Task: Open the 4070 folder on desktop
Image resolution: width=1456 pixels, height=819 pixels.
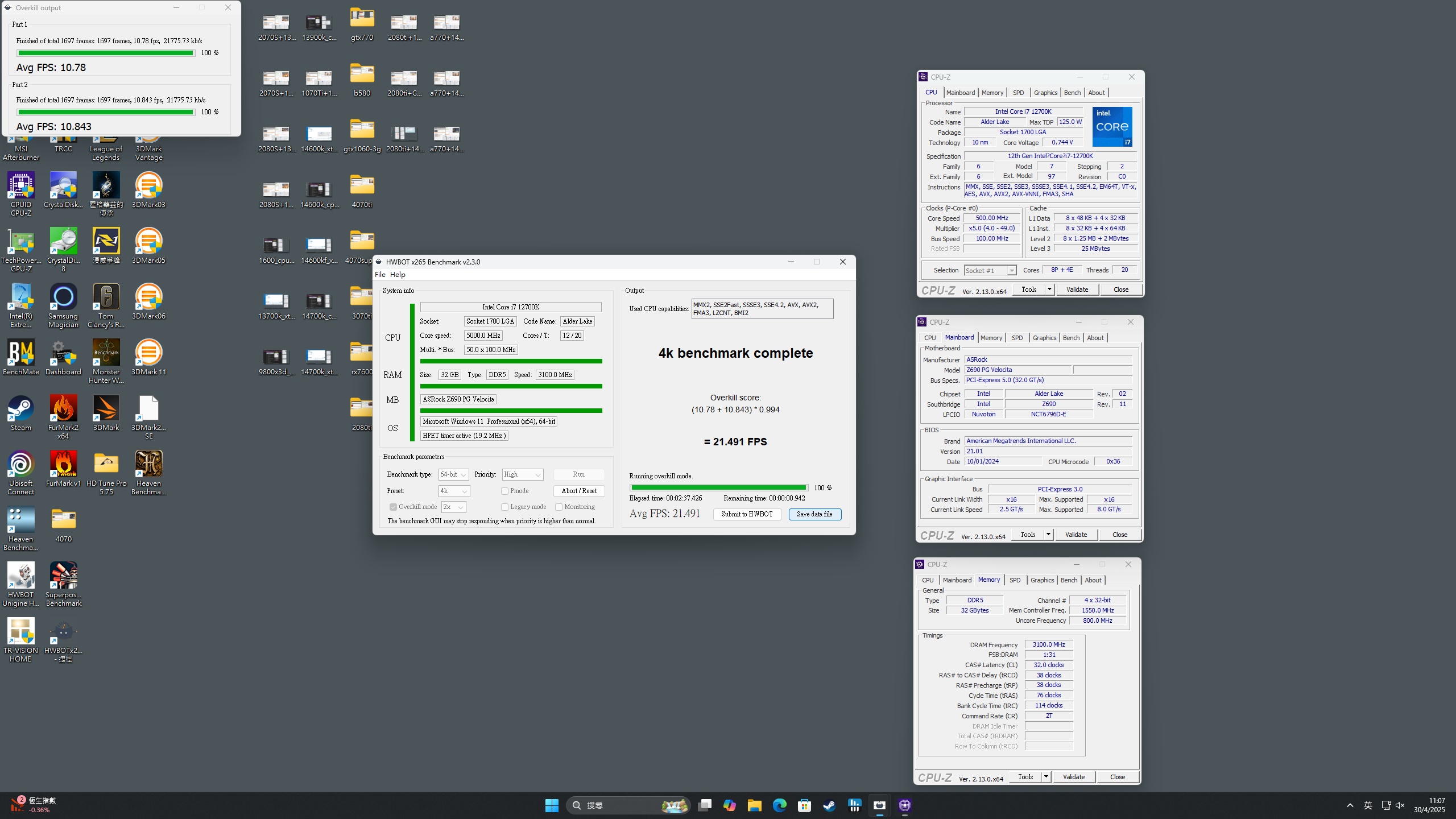Action: point(63,524)
